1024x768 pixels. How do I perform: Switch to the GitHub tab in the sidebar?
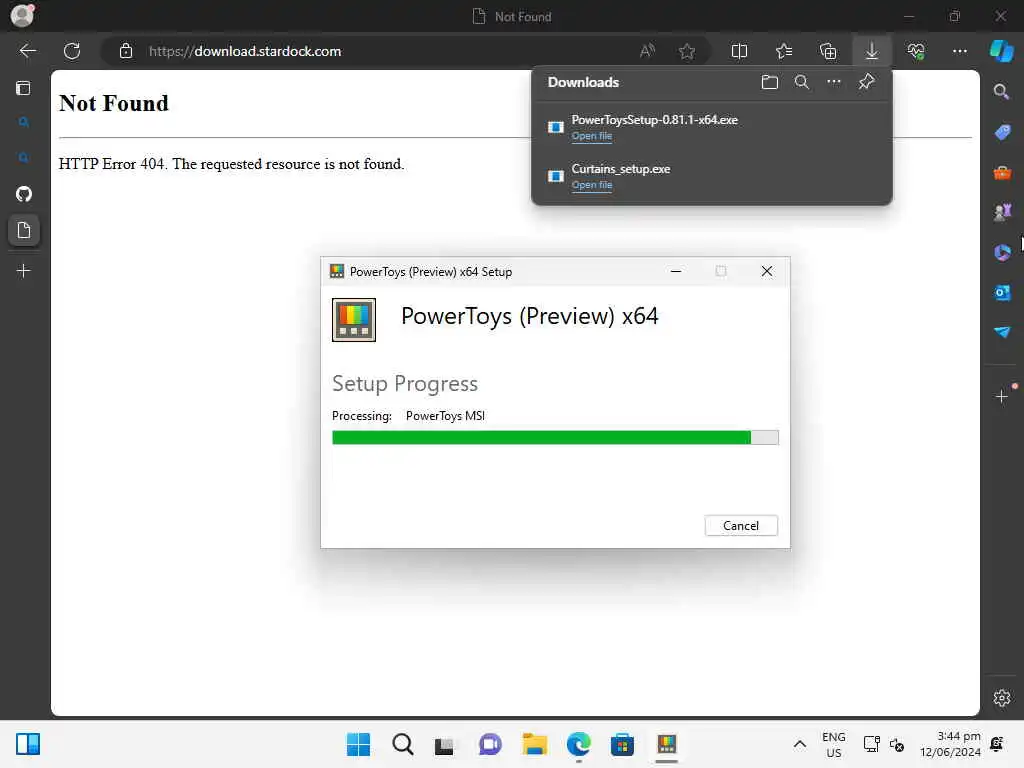point(24,194)
